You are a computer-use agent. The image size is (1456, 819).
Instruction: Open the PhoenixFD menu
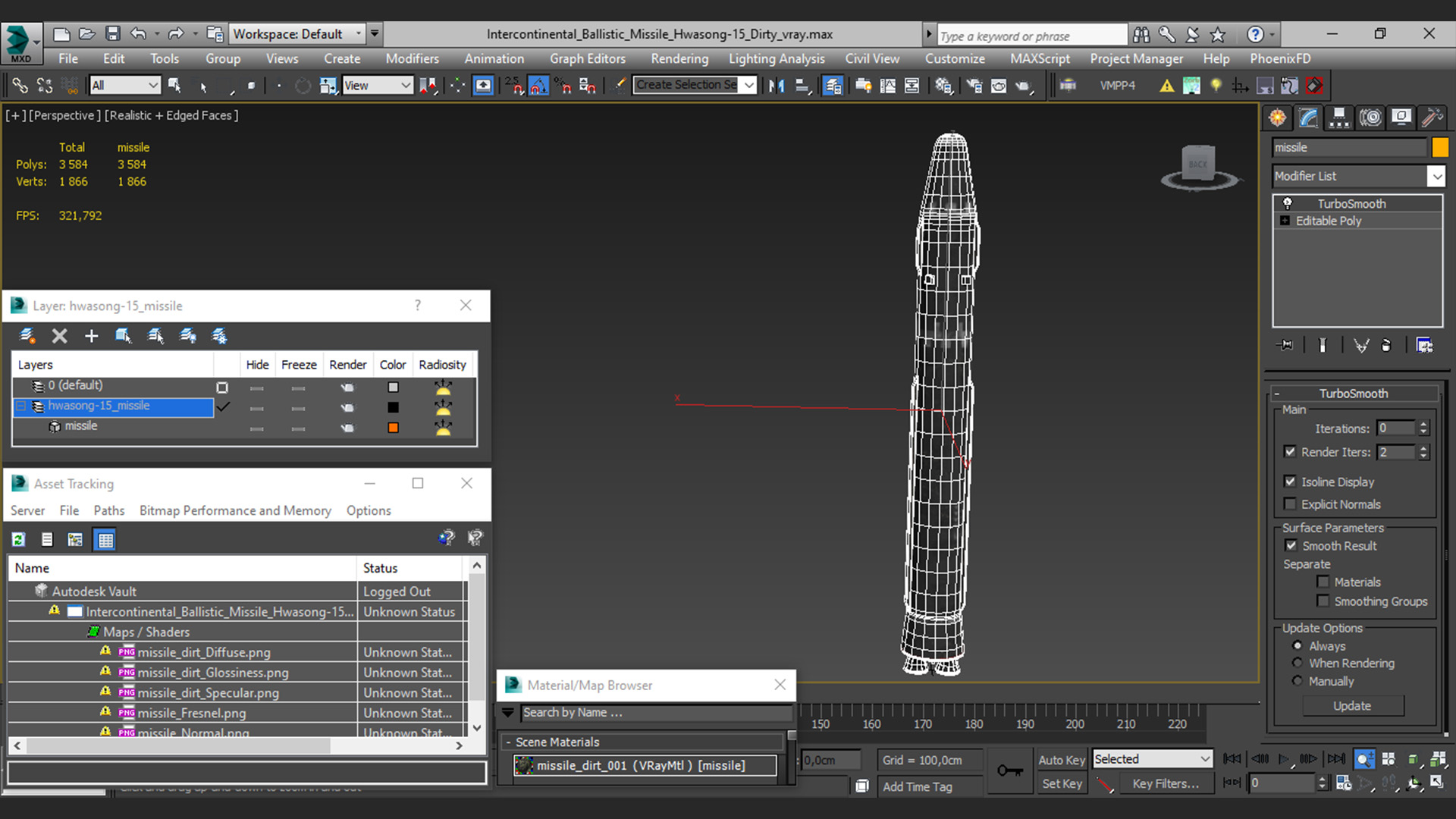[x=1280, y=58]
